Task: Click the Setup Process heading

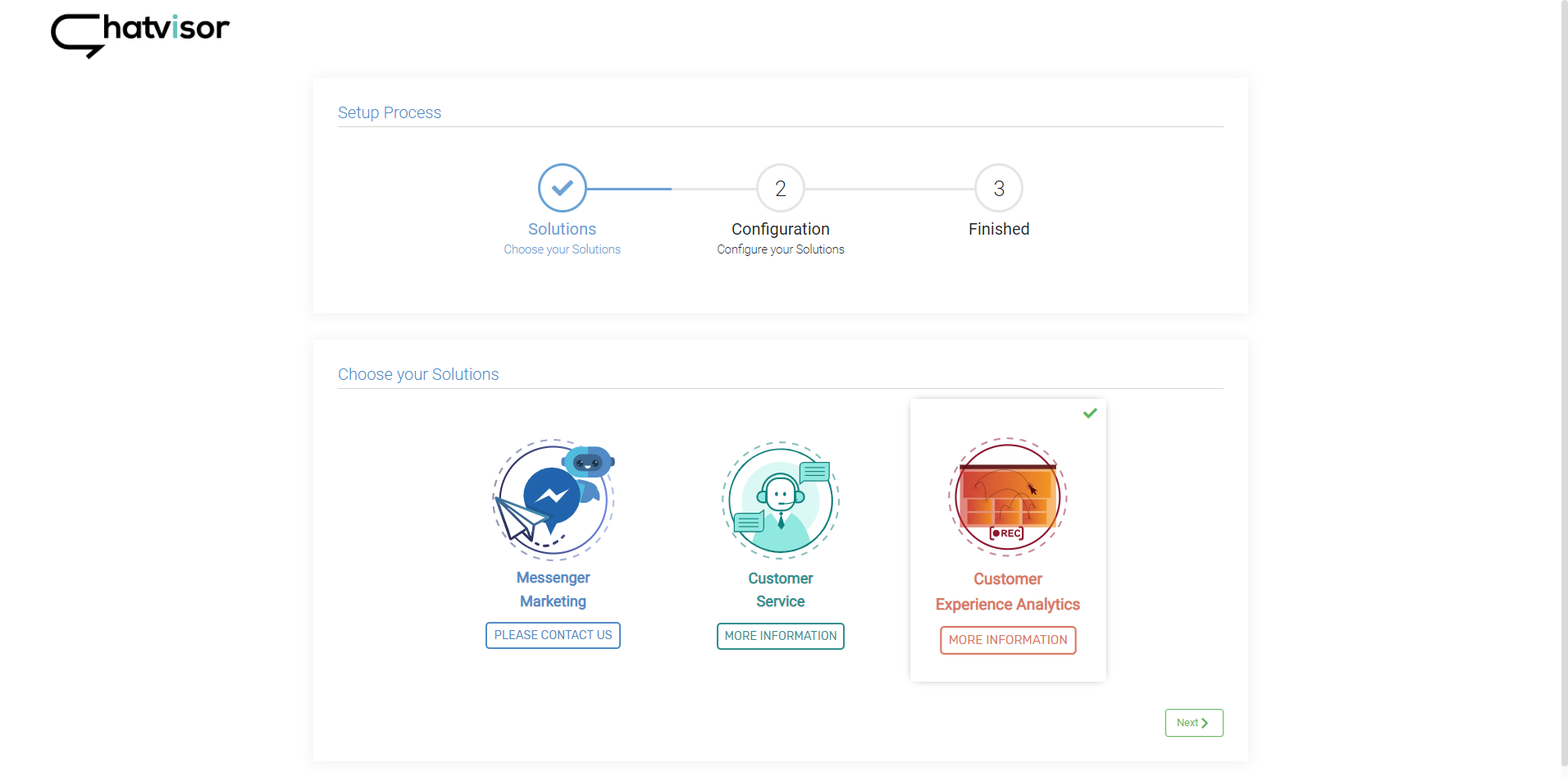Action: [x=390, y=112]
